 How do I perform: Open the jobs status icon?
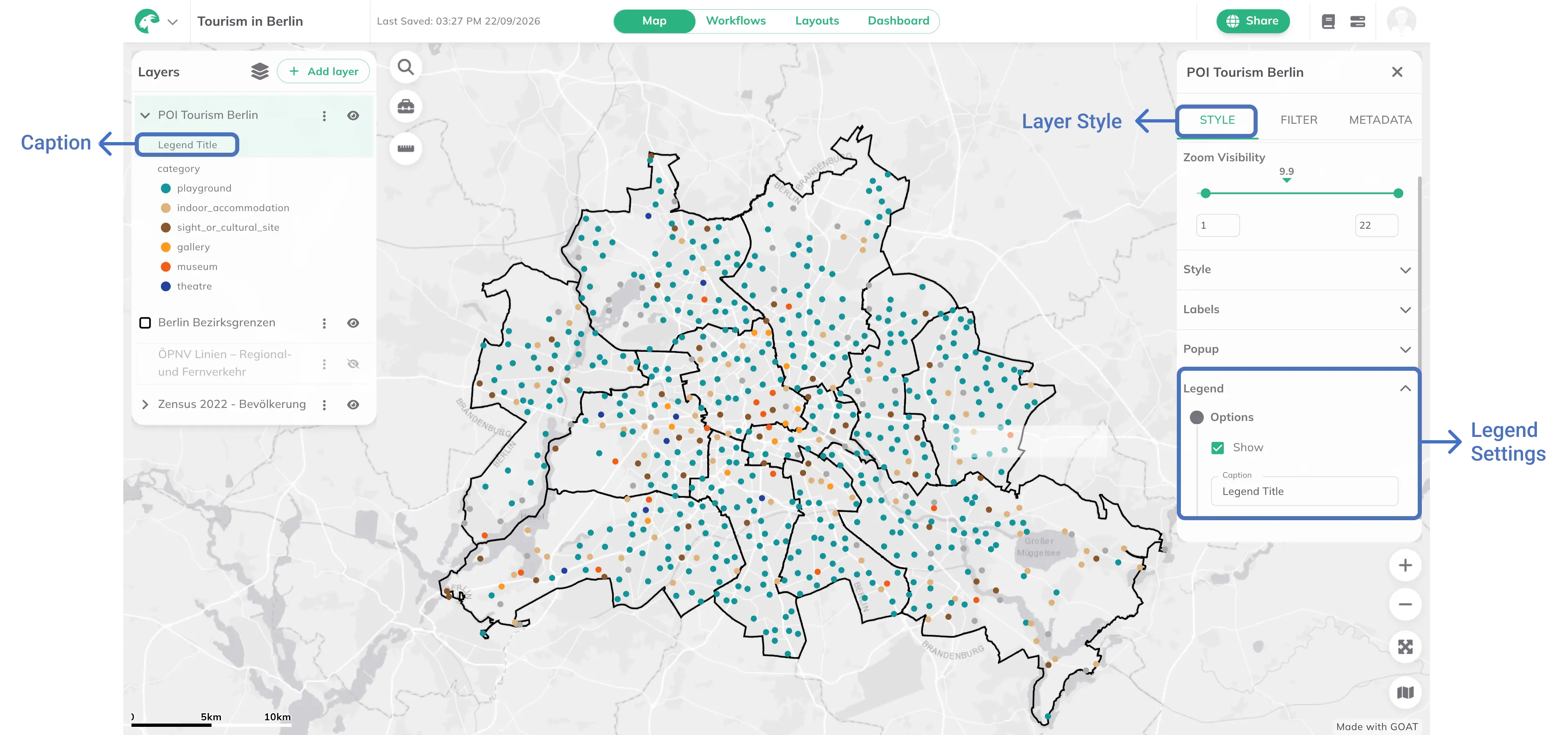(1357, 22)
